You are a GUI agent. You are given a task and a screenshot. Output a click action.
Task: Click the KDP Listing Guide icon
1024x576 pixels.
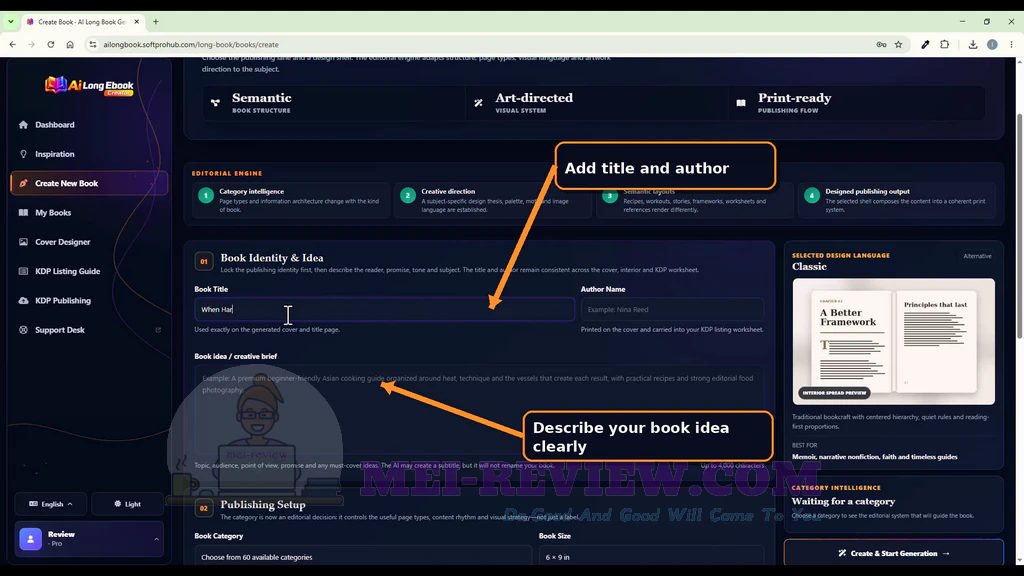(x=24, y=272)
